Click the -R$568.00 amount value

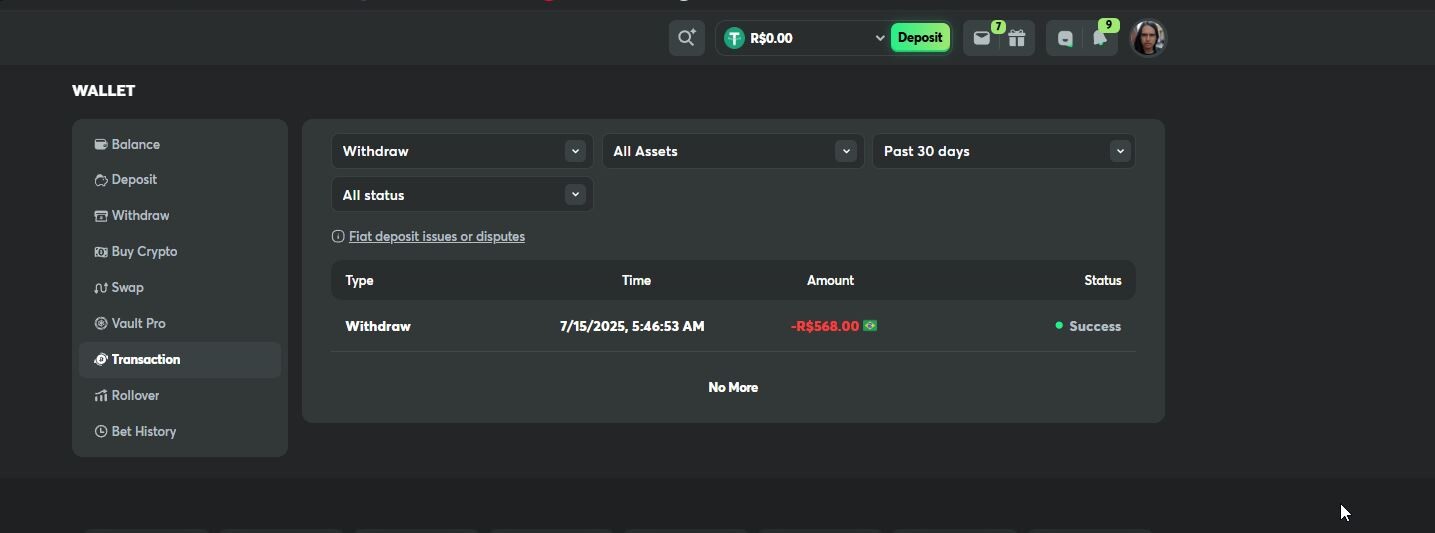click(x=825, y=326)
